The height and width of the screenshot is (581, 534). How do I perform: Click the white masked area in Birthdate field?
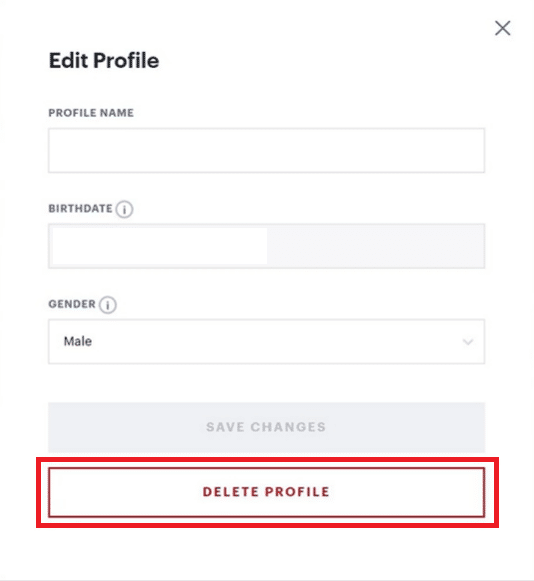[160, 246]
